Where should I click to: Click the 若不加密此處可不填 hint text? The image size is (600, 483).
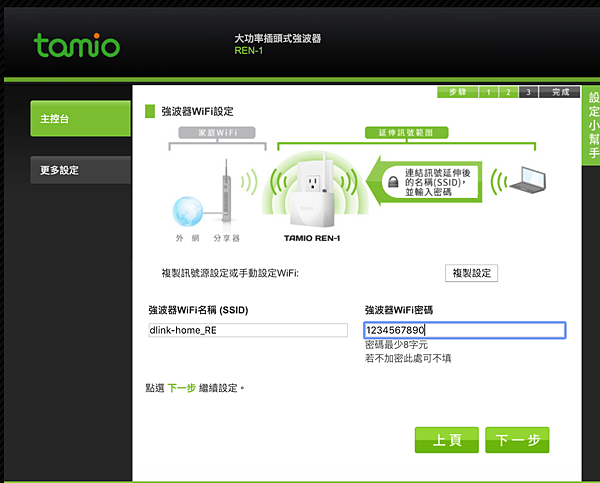point(408,358)
